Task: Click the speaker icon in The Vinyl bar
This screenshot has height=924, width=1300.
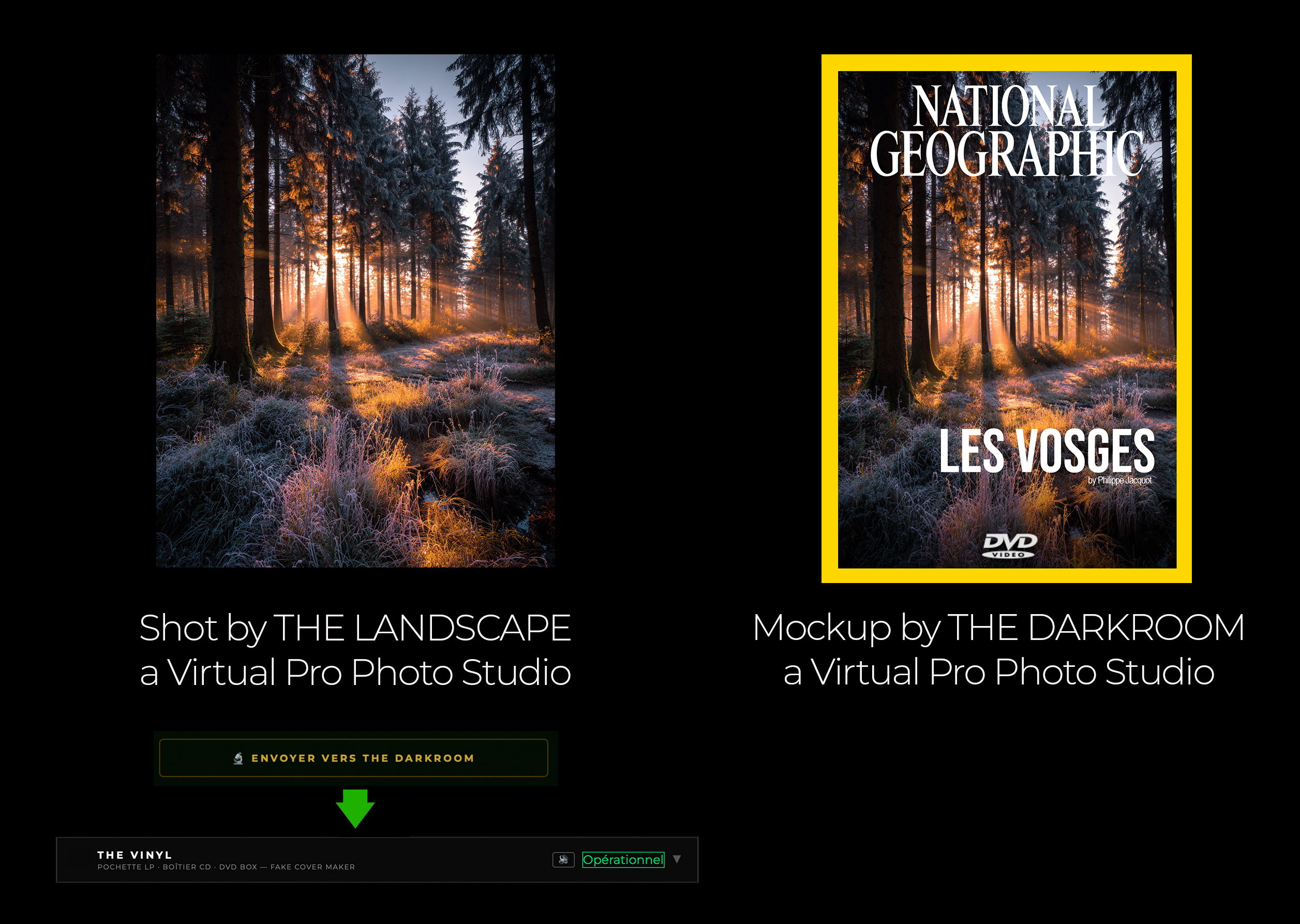Action: click(x=563, y=859)
